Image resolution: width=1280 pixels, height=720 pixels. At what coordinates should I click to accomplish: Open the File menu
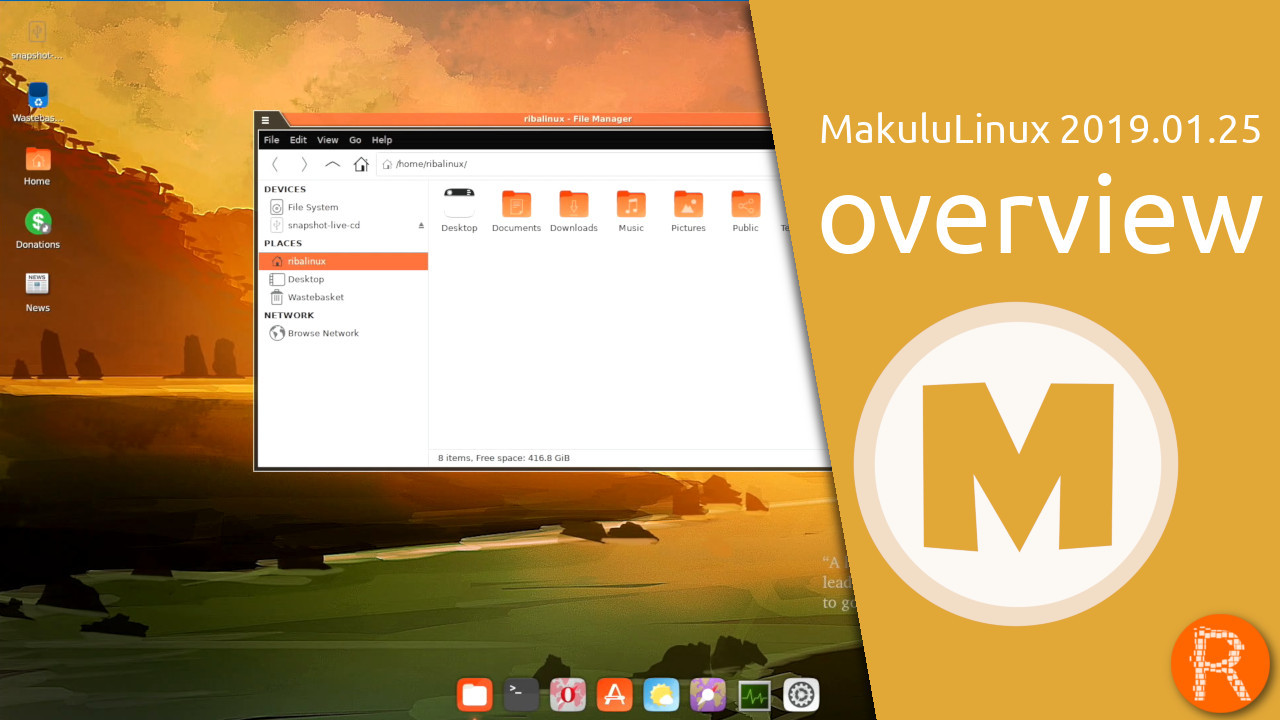(271, 140)
